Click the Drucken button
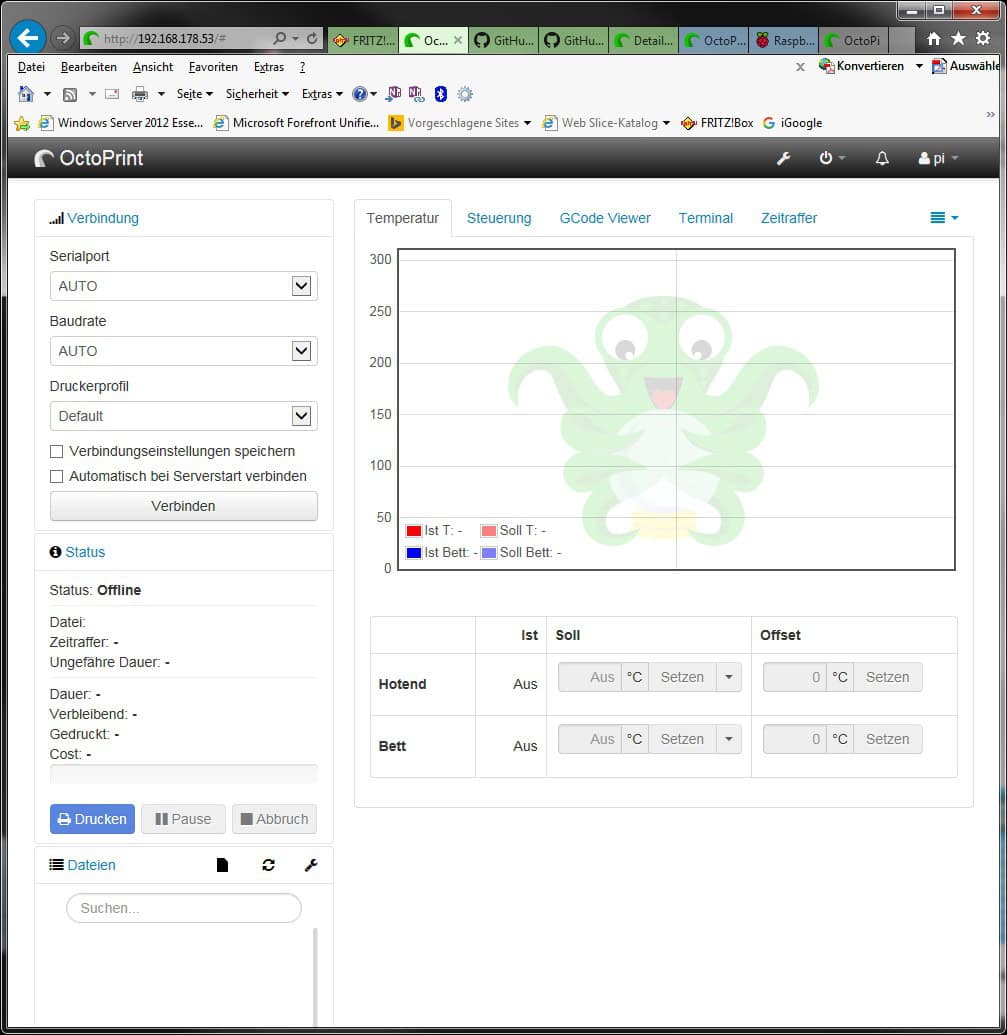This screenshot has height=1035, width=1007. point(92,819)
